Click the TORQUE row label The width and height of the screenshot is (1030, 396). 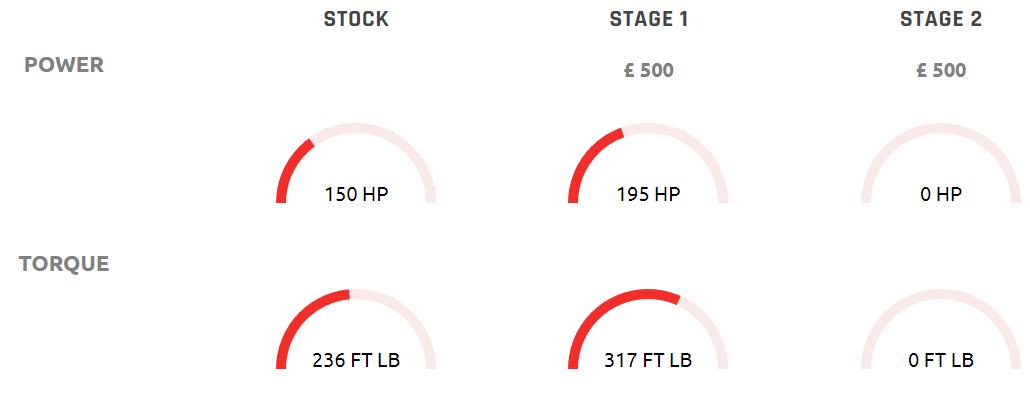(x=64, y=264)
